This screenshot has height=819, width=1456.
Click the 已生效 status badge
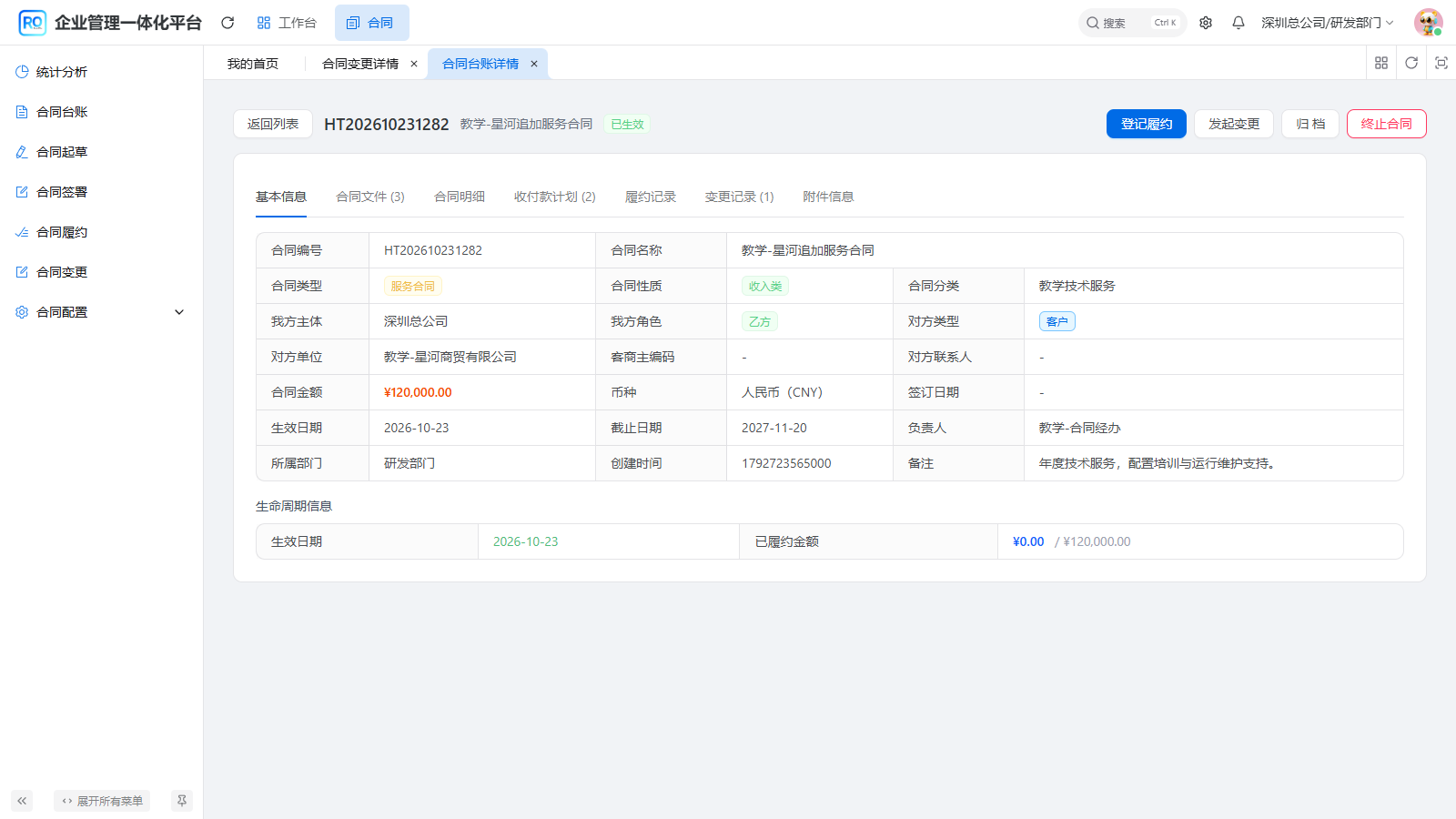click(627, 125)
